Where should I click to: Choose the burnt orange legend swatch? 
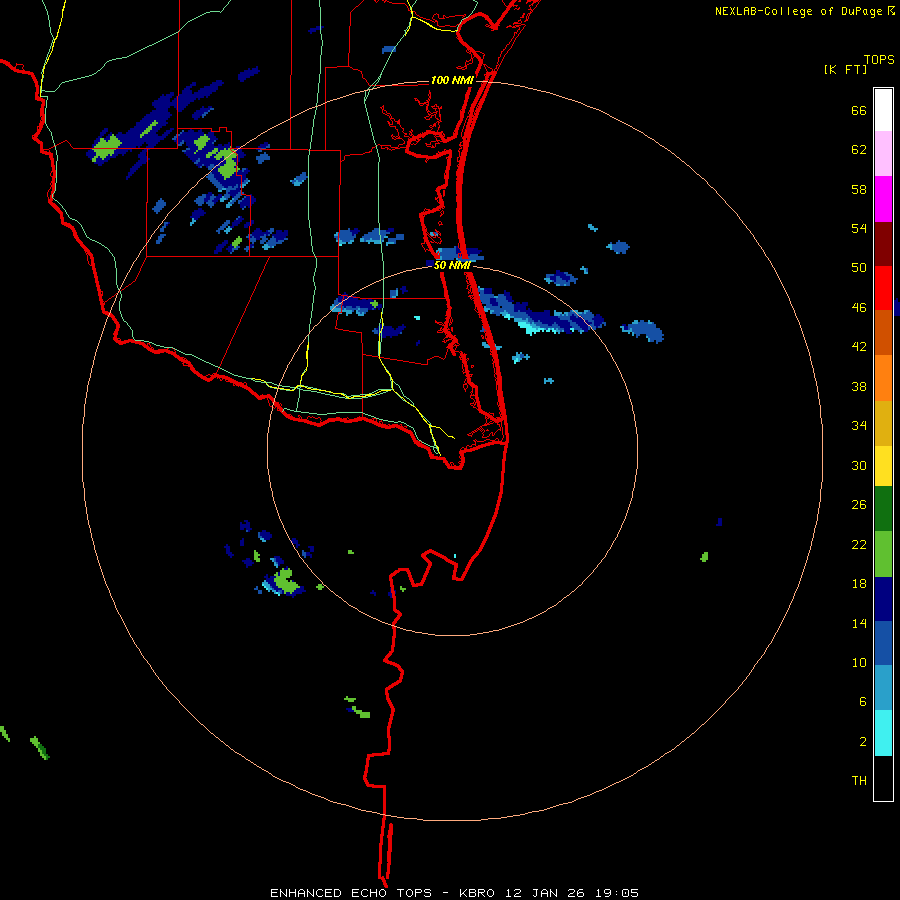point(883,332)
